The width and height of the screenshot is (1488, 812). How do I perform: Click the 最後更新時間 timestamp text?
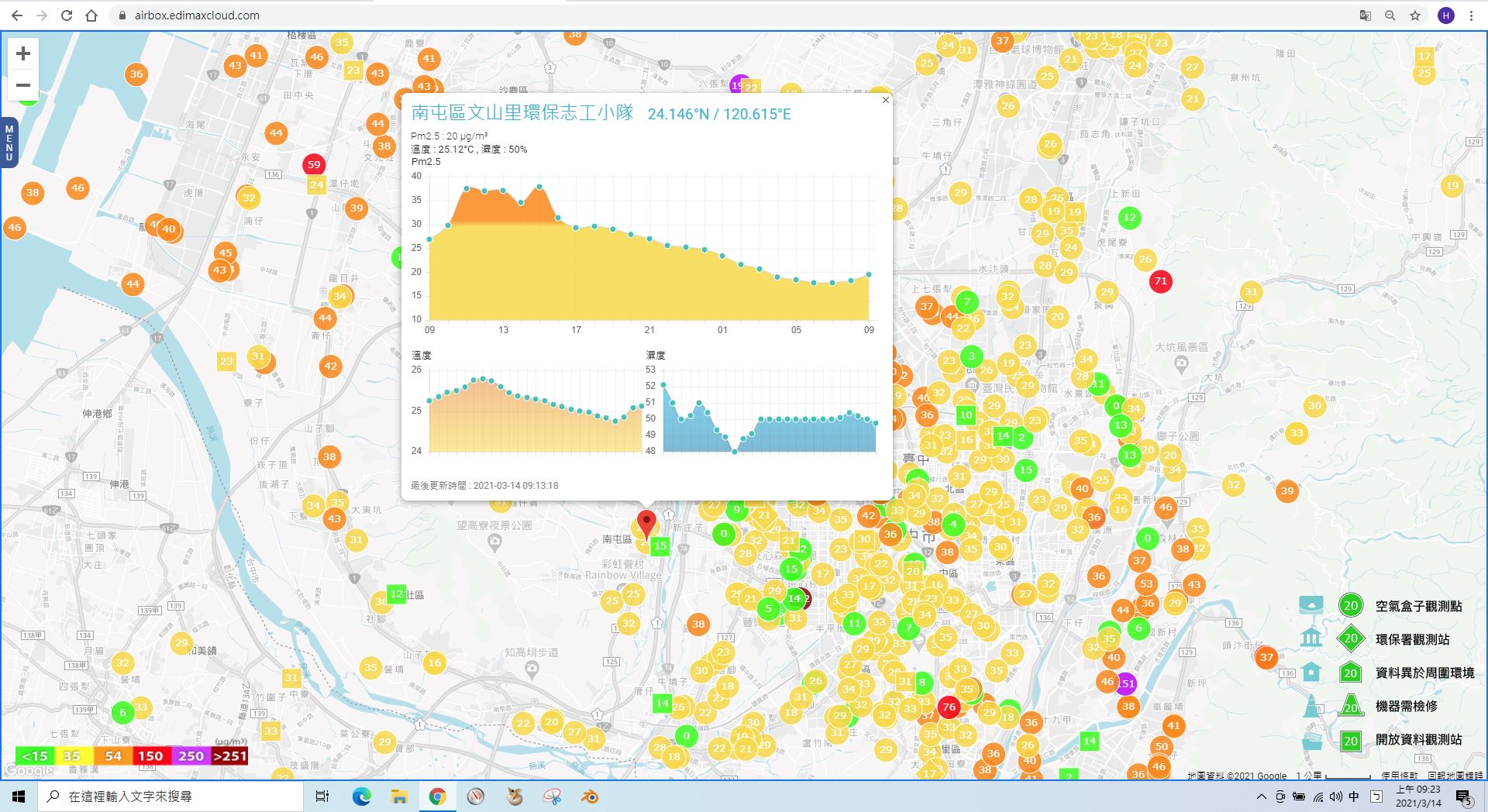[x=484, y=486]
